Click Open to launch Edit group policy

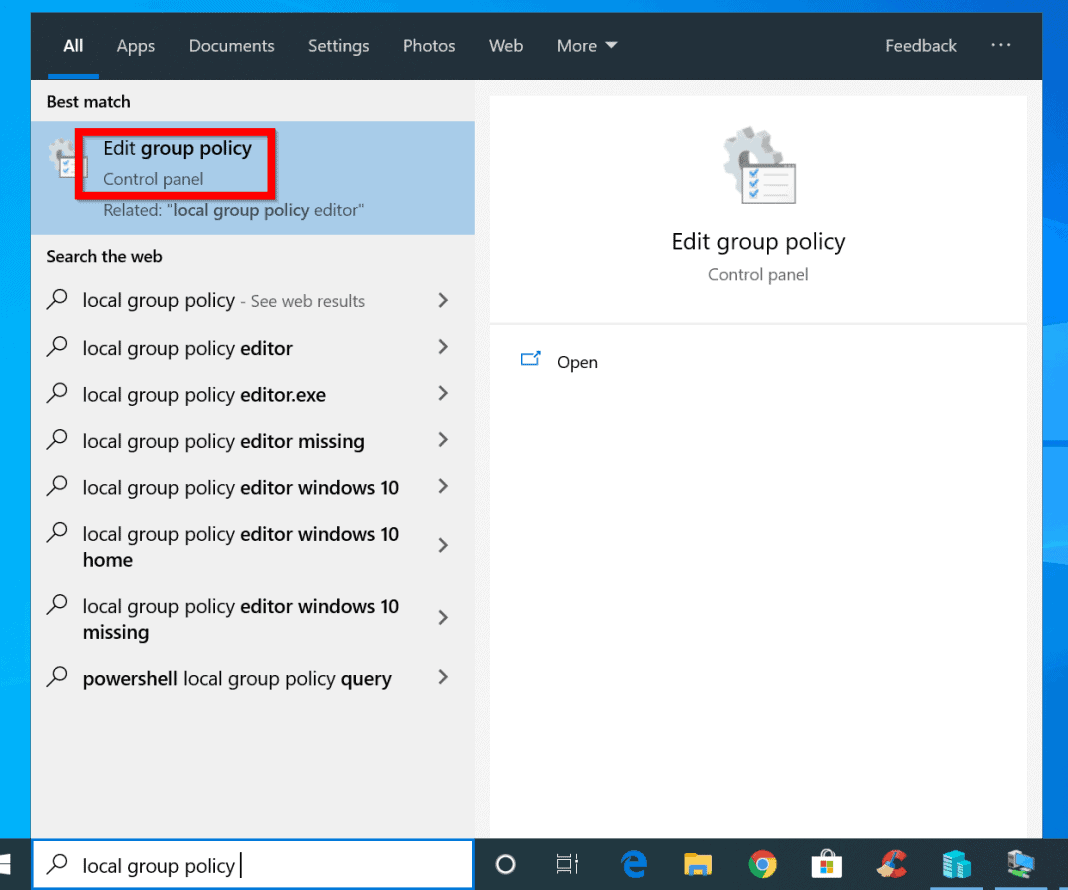[577, 362]
